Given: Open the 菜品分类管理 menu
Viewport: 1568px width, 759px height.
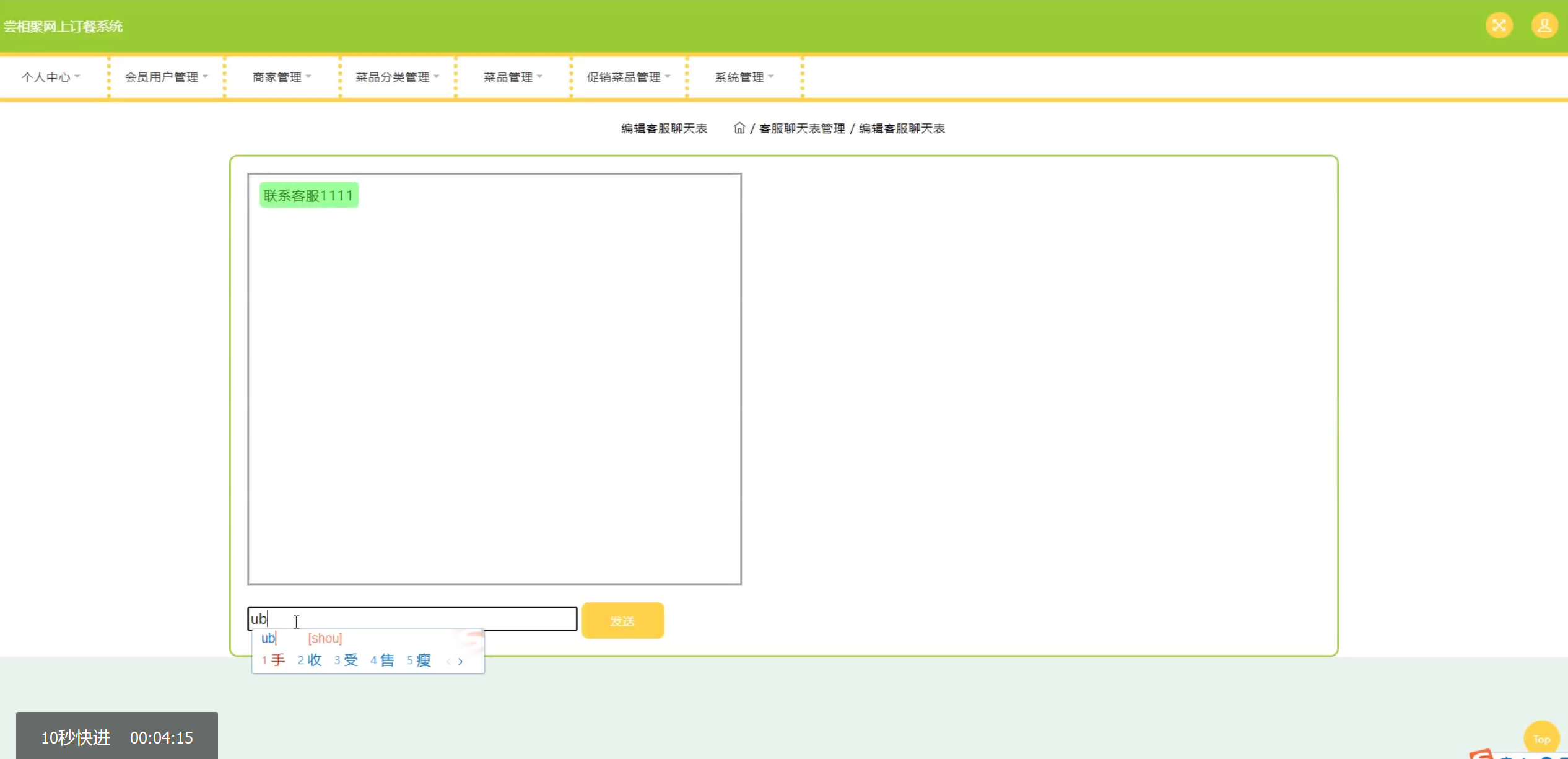Looking at the screenshot, I should click(397, 77).
